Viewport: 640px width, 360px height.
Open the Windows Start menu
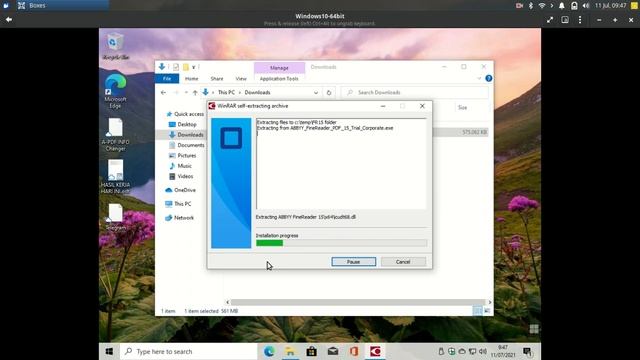tap(109, 351)
